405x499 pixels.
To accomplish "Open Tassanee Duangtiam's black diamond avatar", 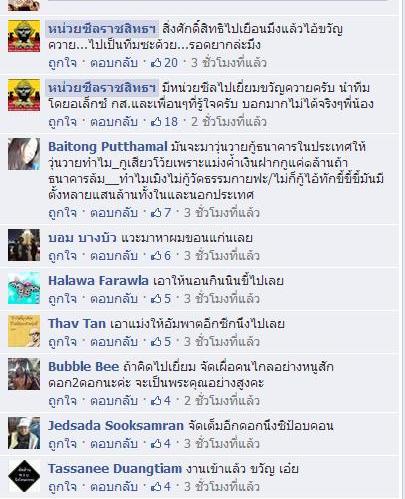I will tap(24, 476).
